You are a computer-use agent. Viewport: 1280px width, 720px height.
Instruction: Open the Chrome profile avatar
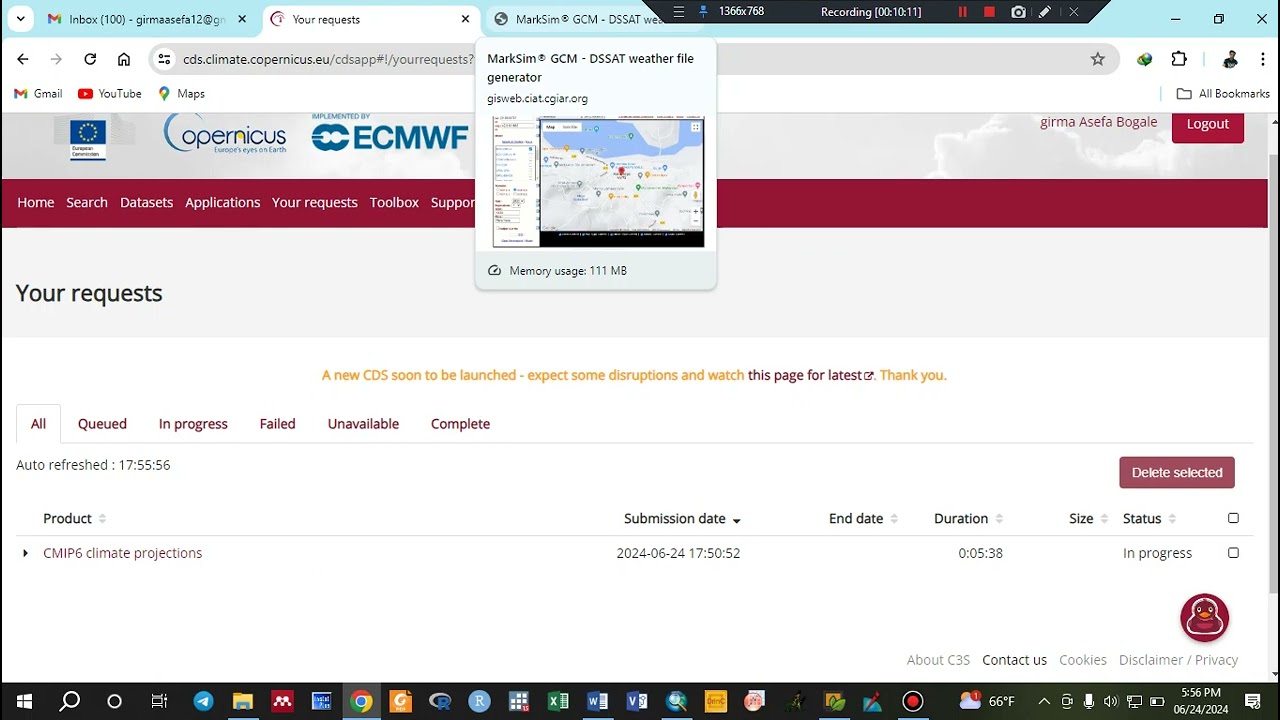pyautogui.click(x=1230, y=59)
